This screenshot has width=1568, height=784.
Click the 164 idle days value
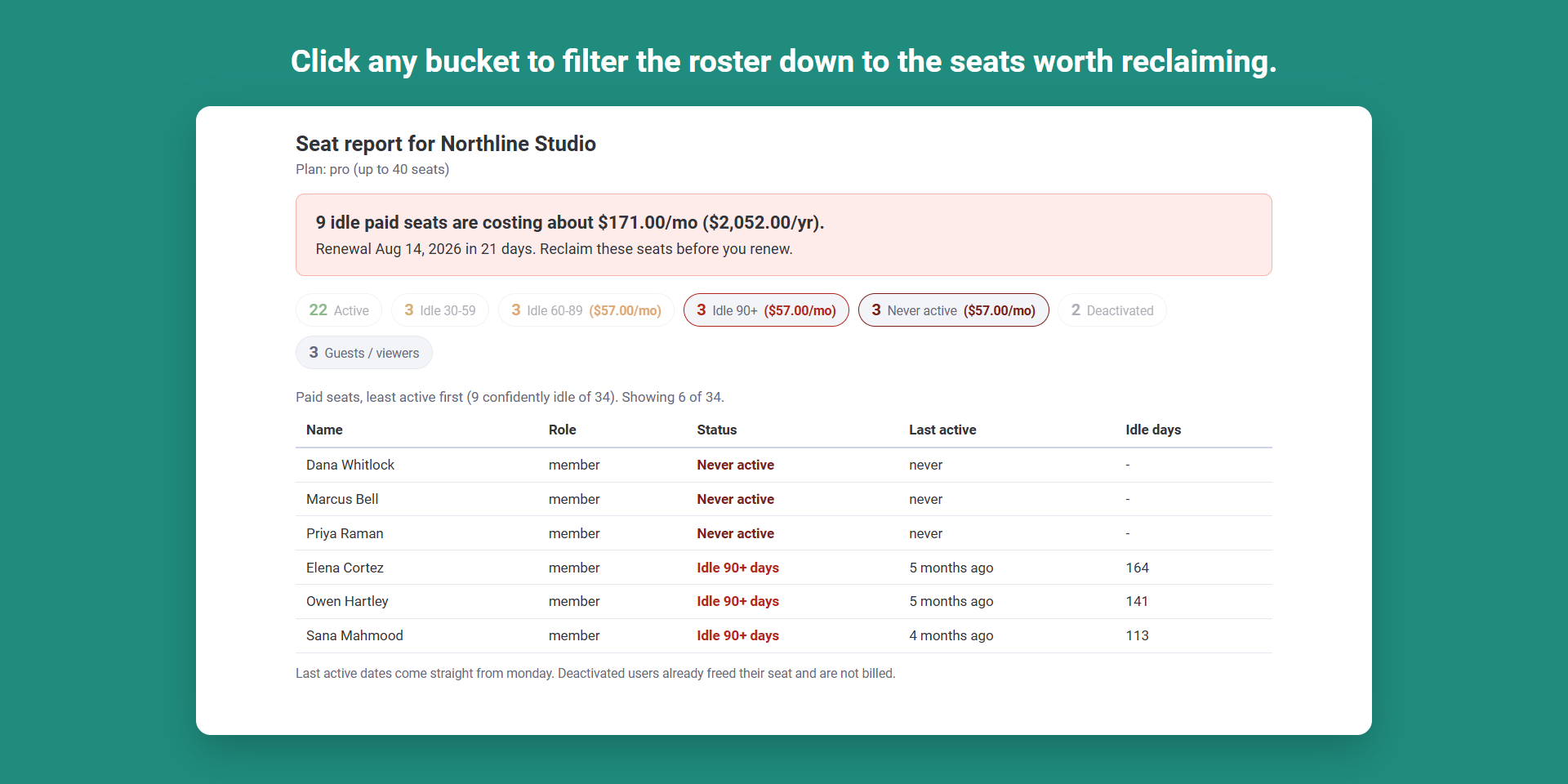pyautogui.click(x=1137, y=568)
